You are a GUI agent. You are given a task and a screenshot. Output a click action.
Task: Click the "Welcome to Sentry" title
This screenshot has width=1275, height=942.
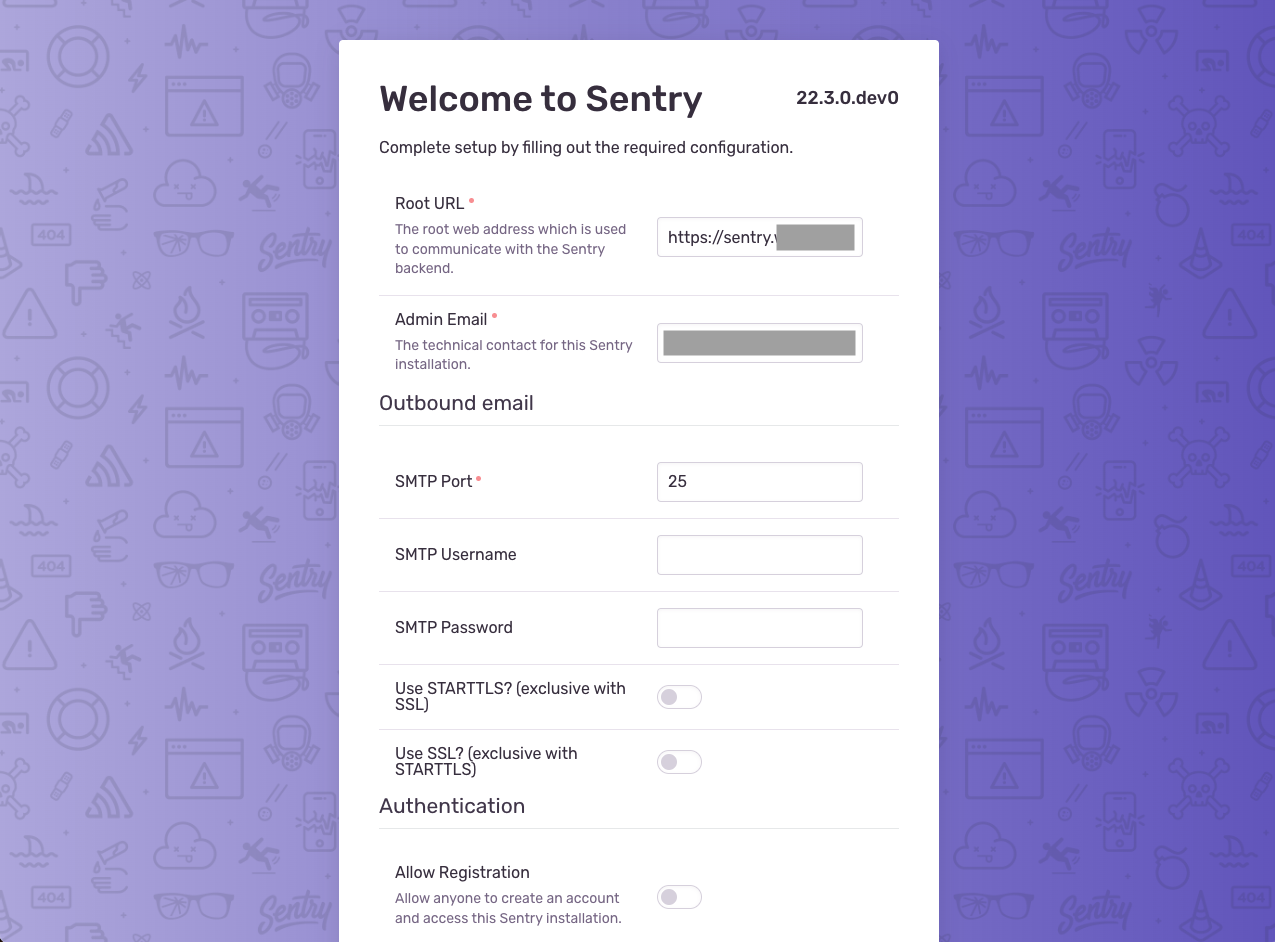(x=540, y=99)
